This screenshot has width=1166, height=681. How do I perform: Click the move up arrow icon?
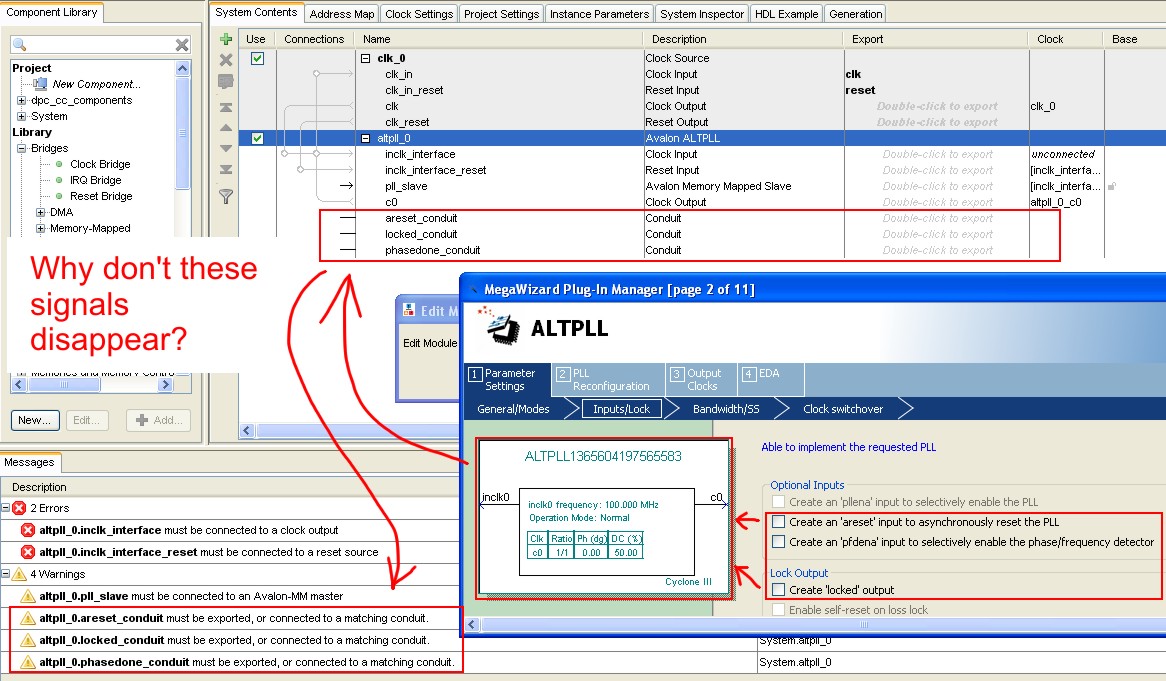[x=226, y=128]
